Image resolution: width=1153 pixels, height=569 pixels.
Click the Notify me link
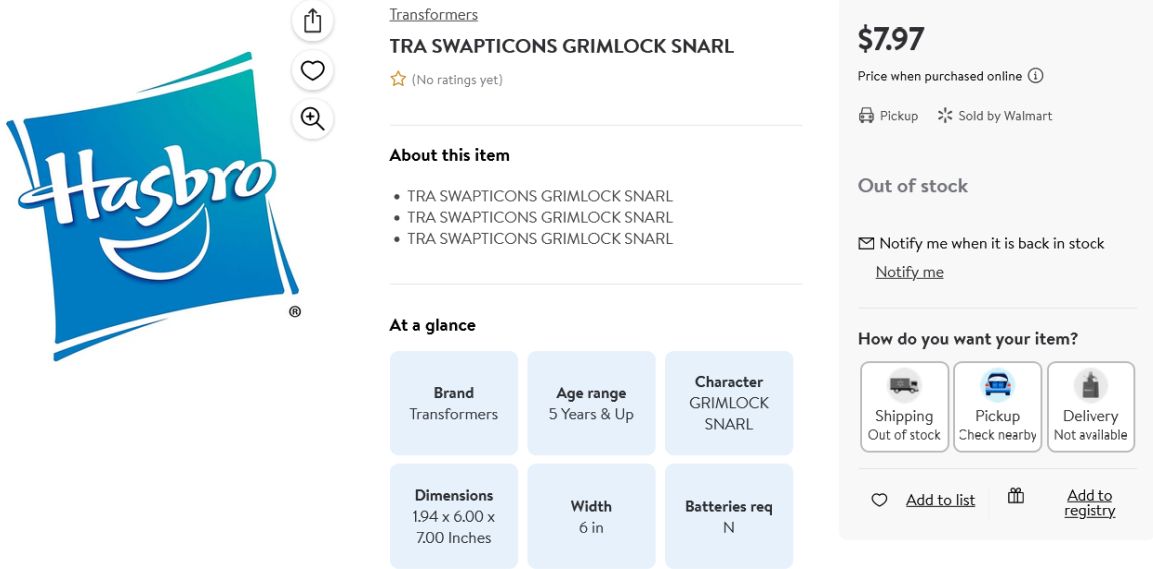pos(909,272)
